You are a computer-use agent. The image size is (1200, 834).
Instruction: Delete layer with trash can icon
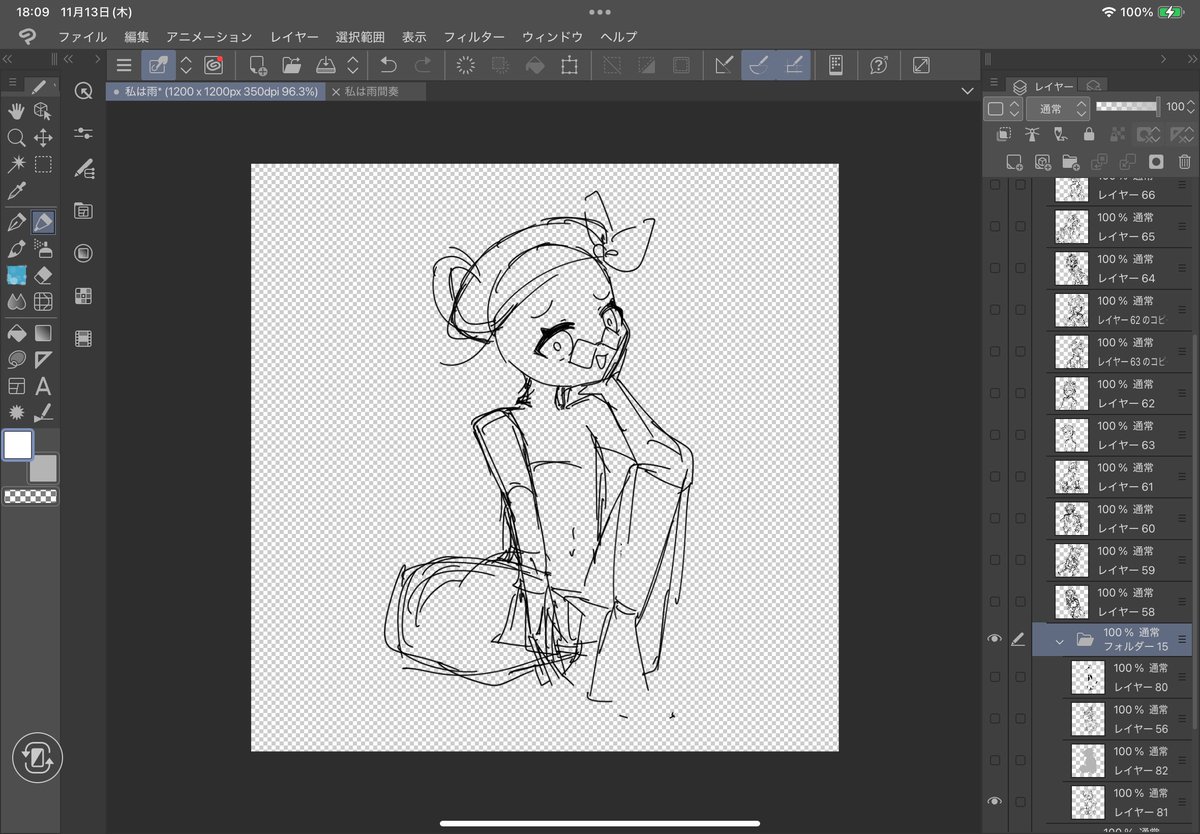[1184, 161]
